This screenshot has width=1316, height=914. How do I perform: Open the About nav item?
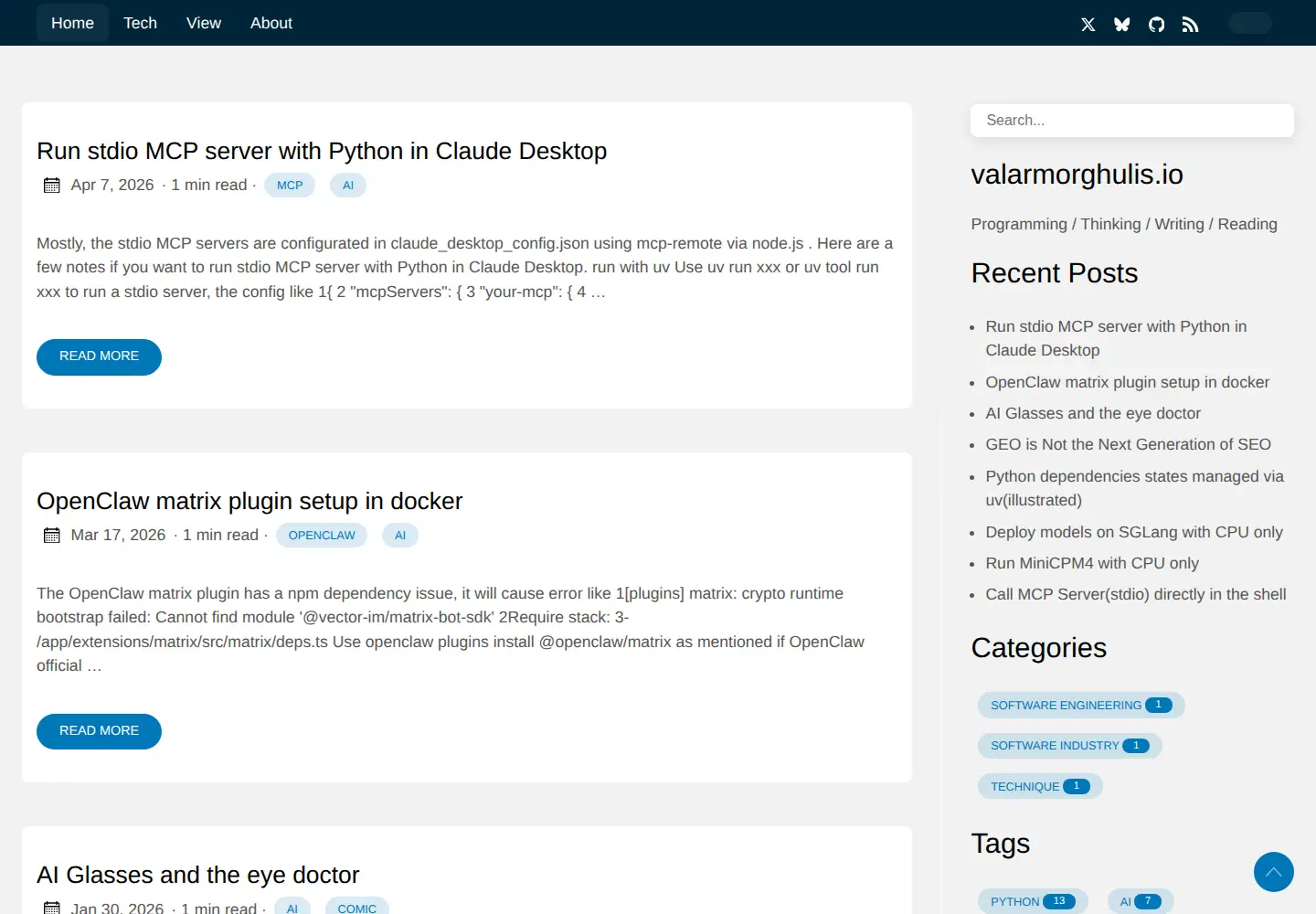coord(271,23)
